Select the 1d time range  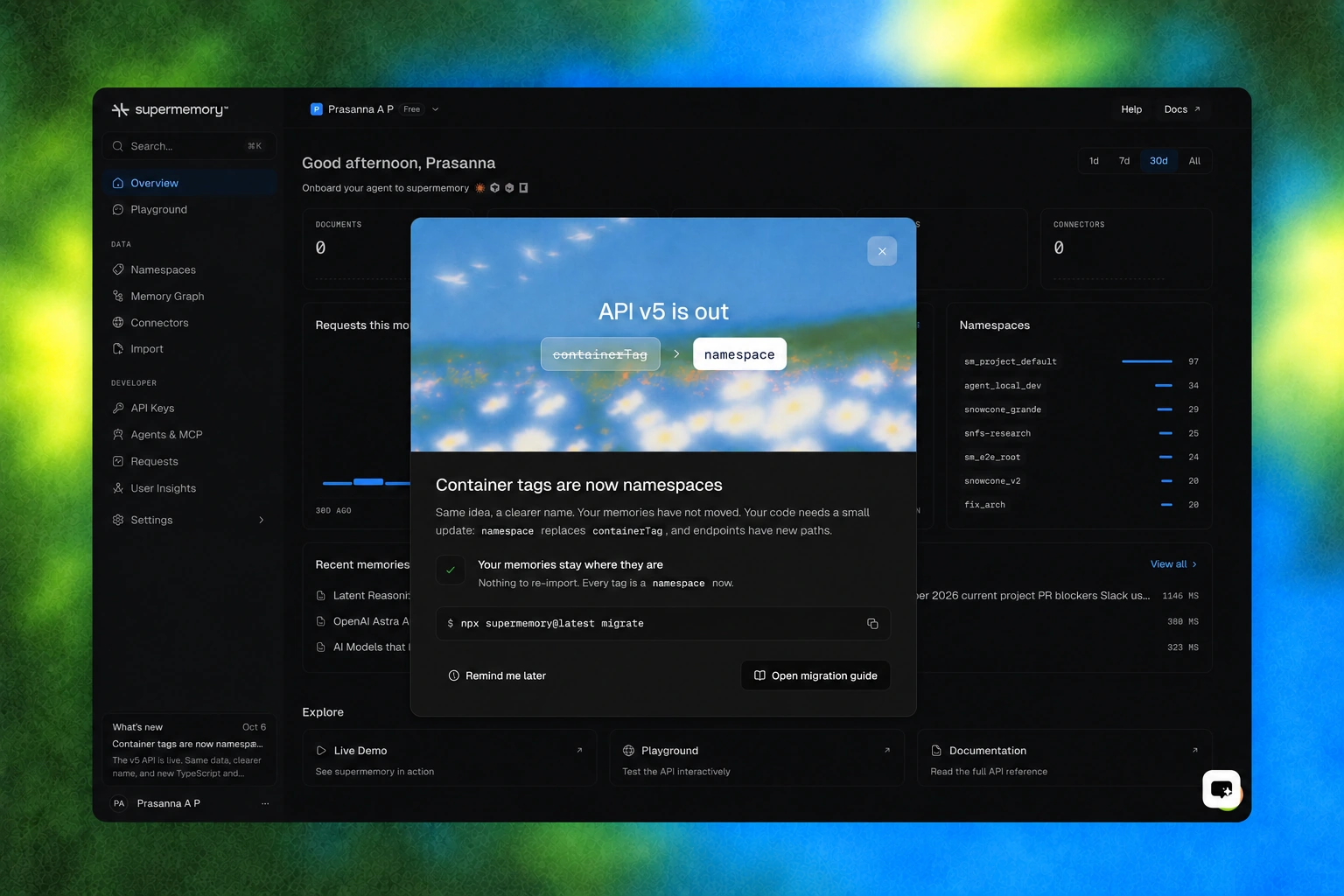(x=1094, y=161)
